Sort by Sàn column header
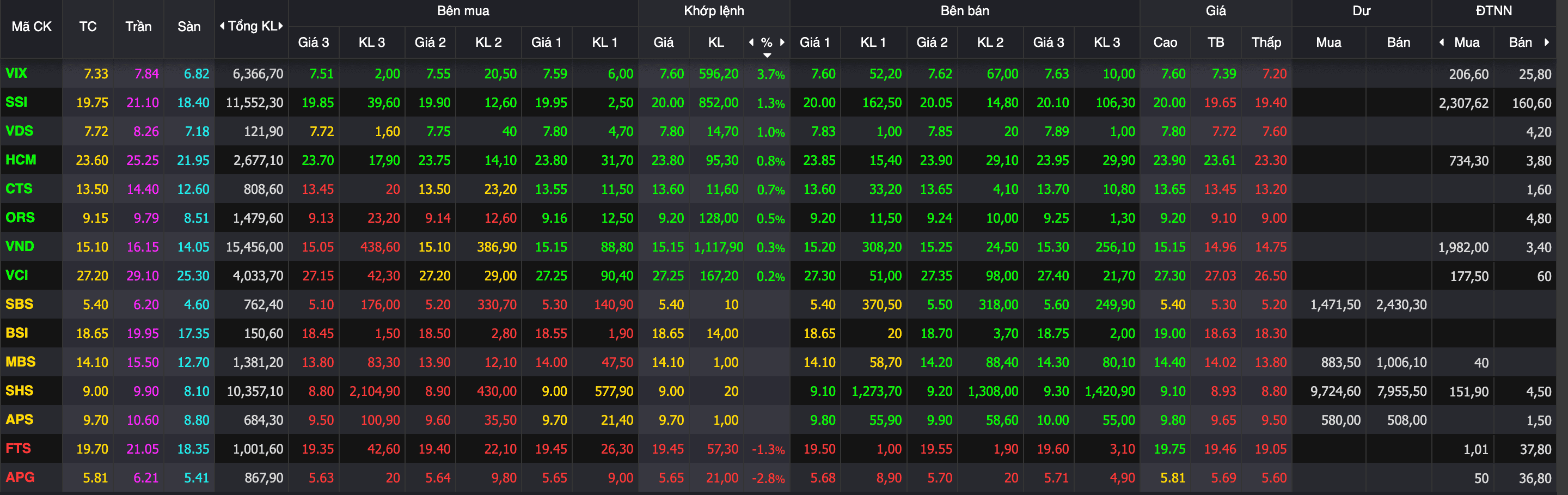The height and width of the screenshot is (495, 1568). pyautogui.click(x=189, y=27)
